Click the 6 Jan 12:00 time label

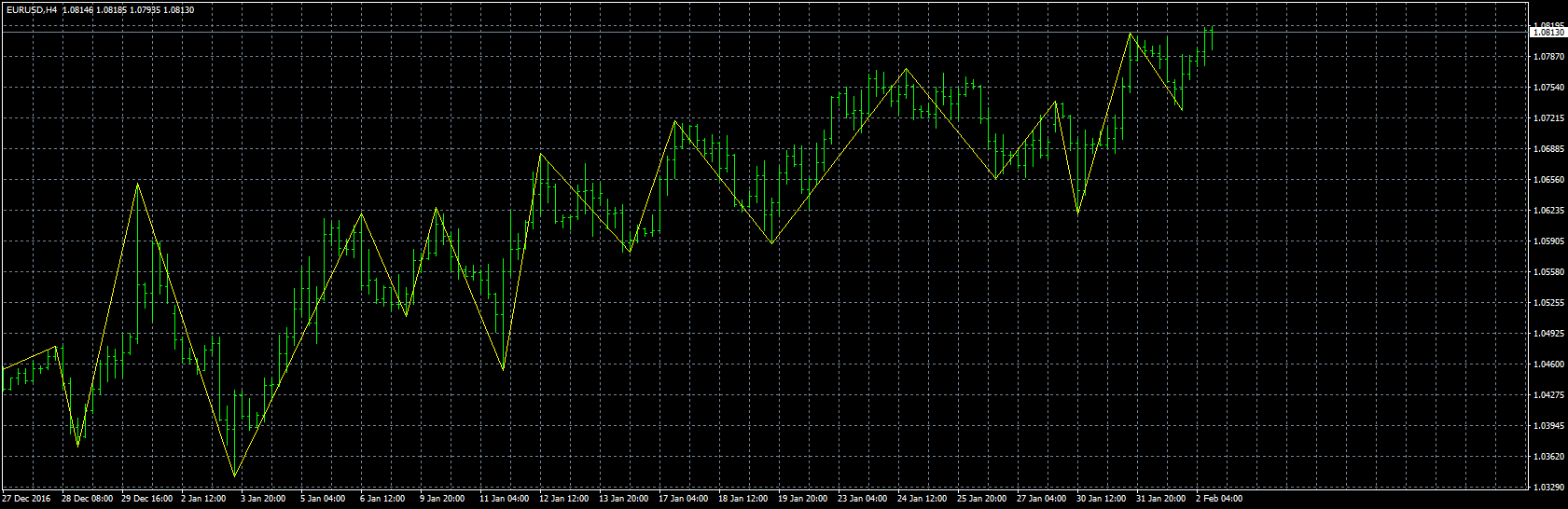pyautogui.click(x=382, y=499)
